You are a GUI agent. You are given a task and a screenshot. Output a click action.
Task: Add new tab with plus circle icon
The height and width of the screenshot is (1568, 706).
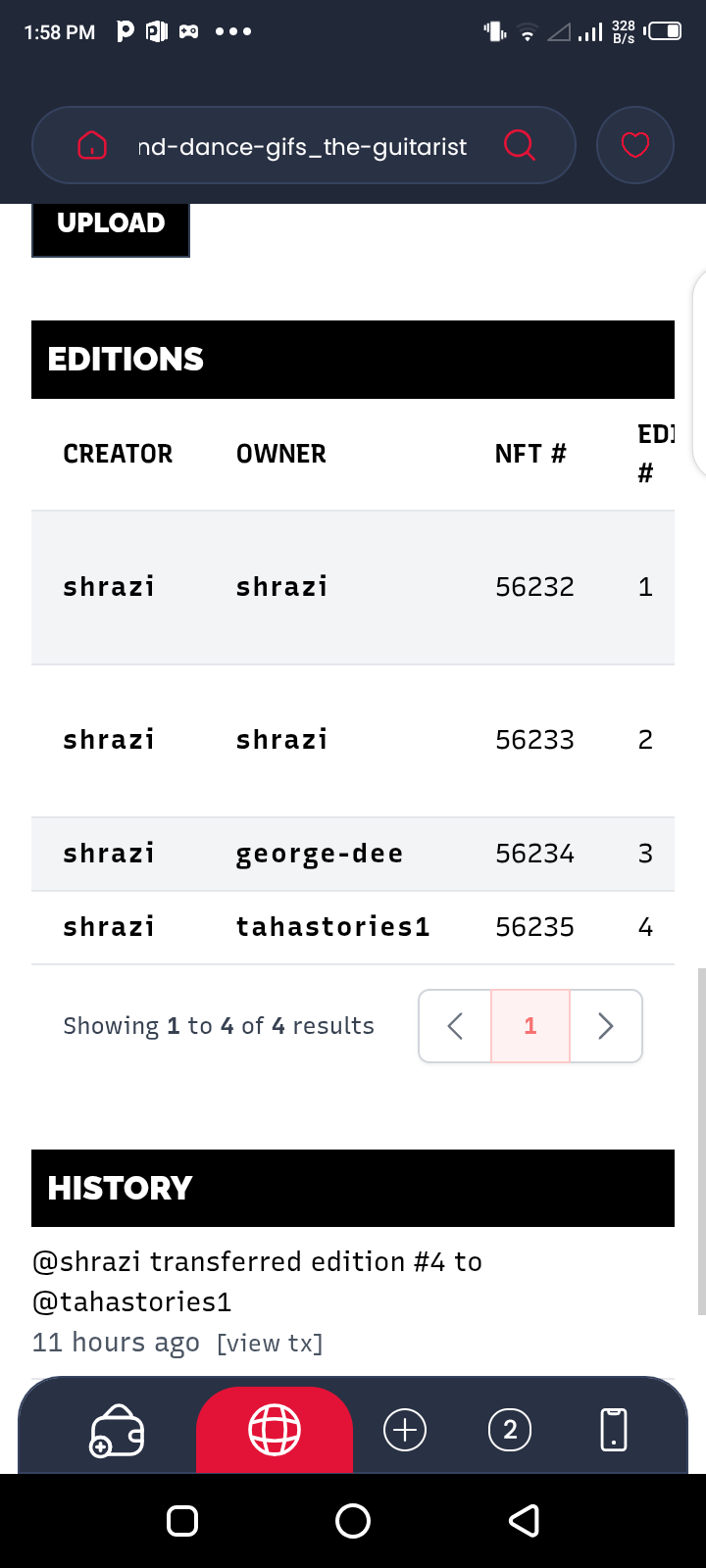[405, 1430]
